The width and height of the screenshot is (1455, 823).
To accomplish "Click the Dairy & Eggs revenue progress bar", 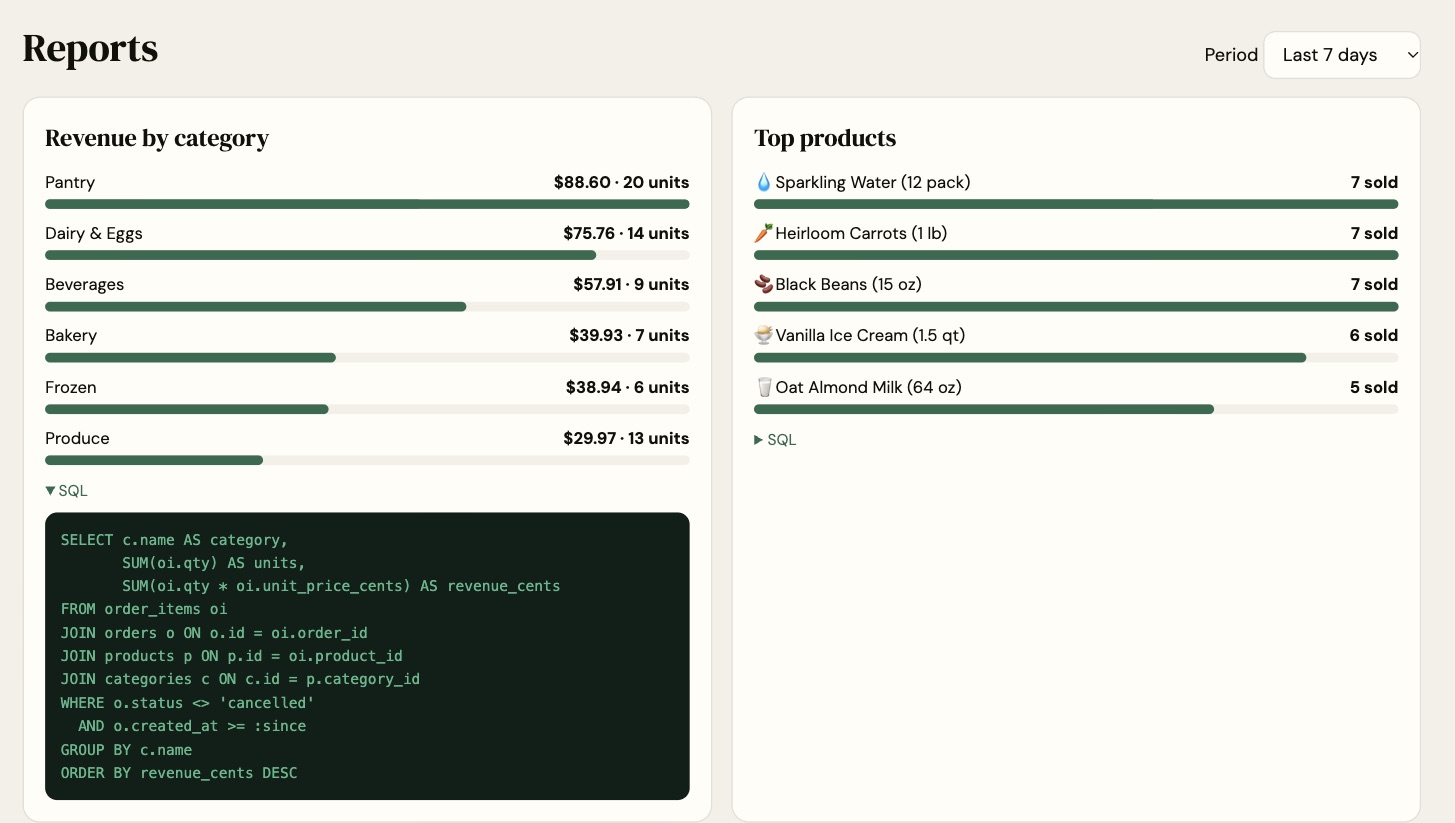I will [367, 255].
